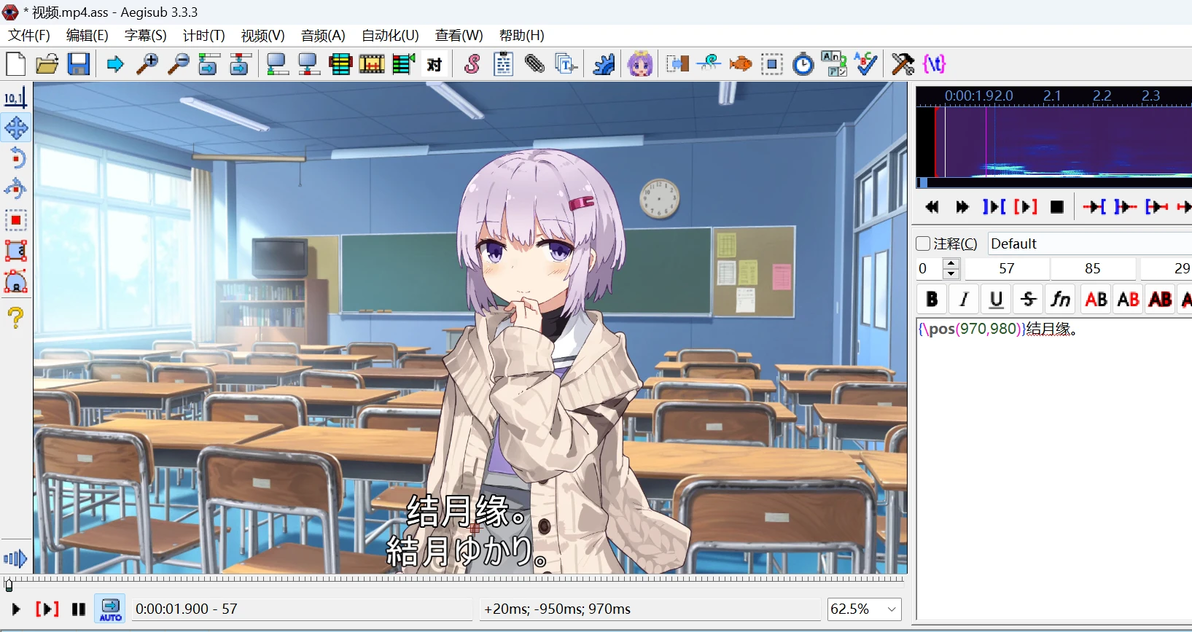Viewport: 1192px width, 632px height.
Task: Open timing post-processor clock icon
Action: (803, 65)
